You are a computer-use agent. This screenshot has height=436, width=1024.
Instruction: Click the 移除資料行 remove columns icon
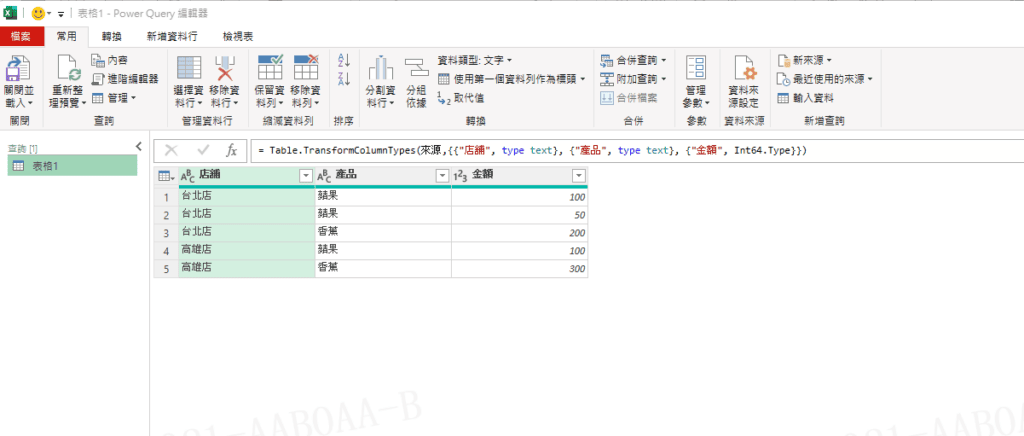coord(225,70)
